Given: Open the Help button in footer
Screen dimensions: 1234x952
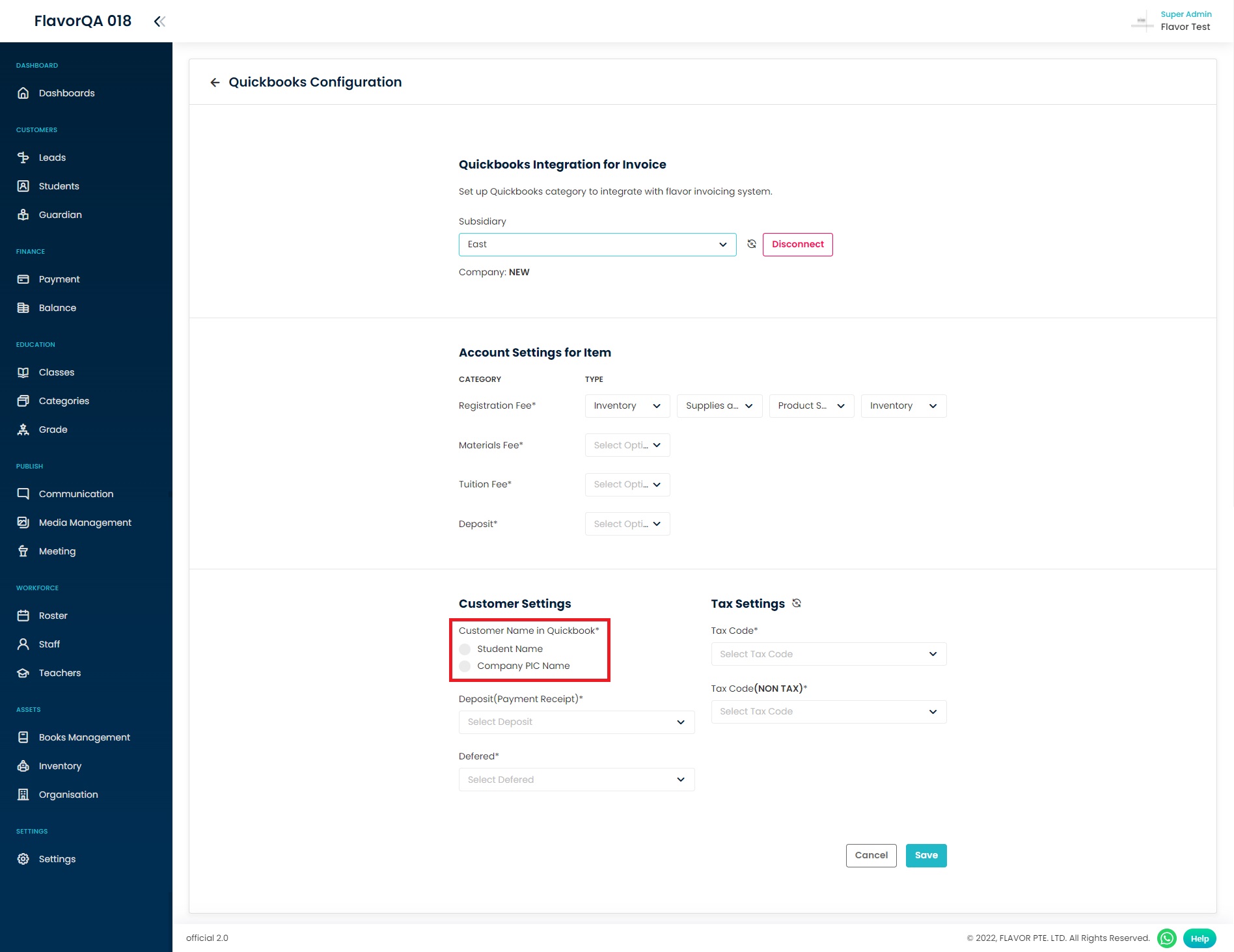Looking at the screenshot, I should coord(1200,938).
